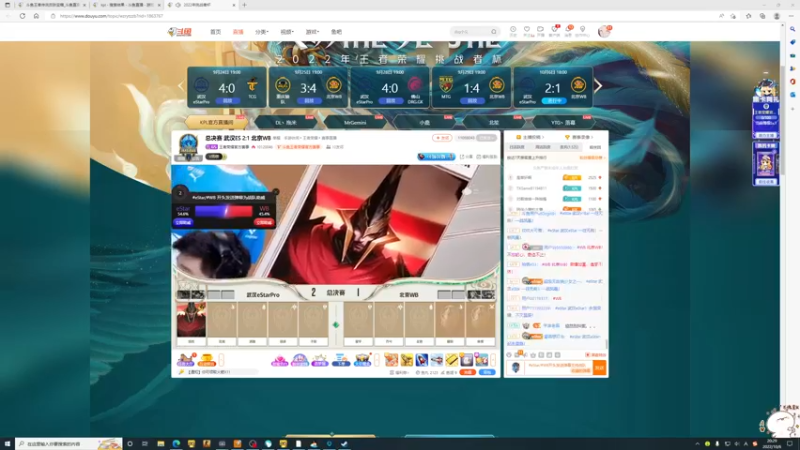Open the diamond icon with red badge in the header
This screenshot has width=800, height=450.
pos(555,31)
